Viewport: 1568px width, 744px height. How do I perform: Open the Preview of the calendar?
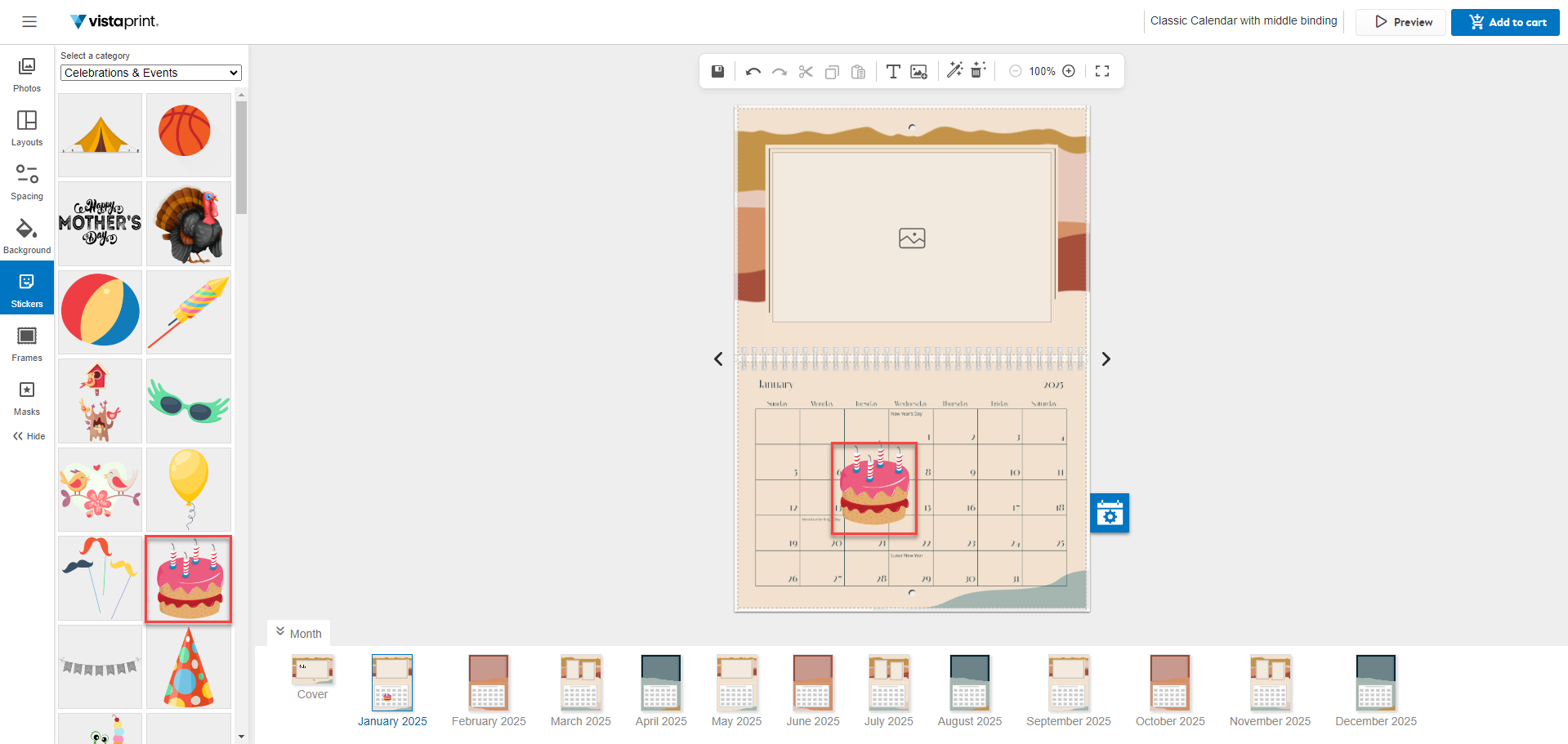(1400, 22)
